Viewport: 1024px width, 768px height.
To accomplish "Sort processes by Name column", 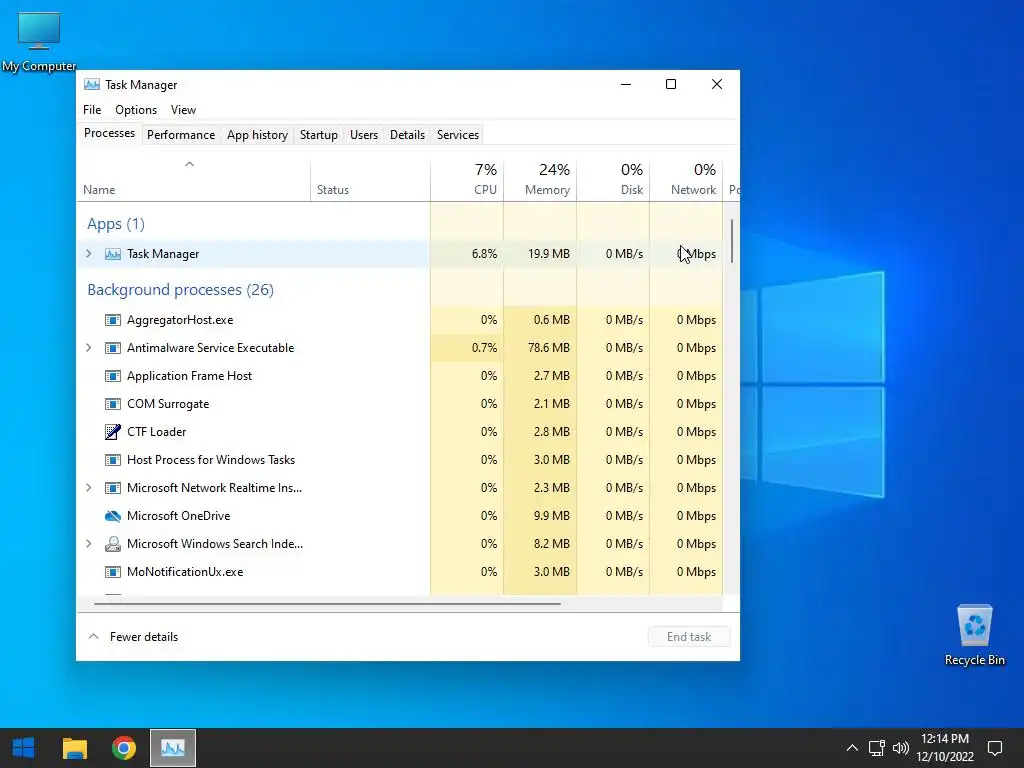I will click(193, 178).
